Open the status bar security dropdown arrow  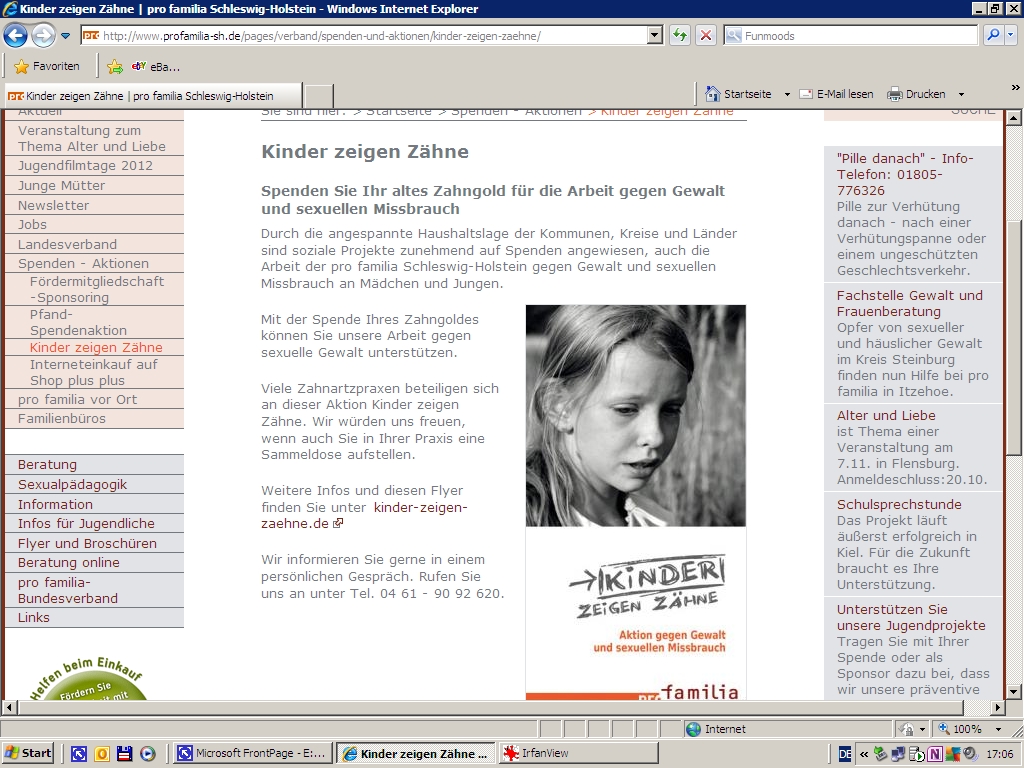(922, 729)
